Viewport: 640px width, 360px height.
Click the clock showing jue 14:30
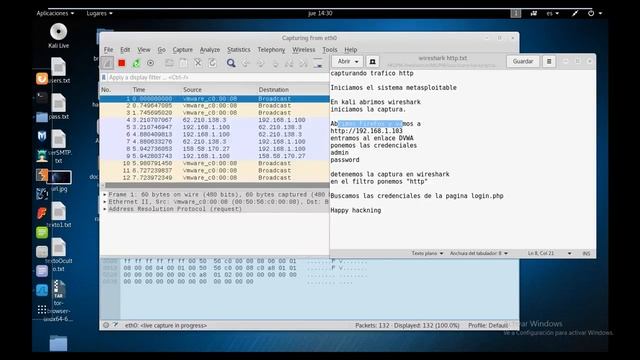click(320, 13)
